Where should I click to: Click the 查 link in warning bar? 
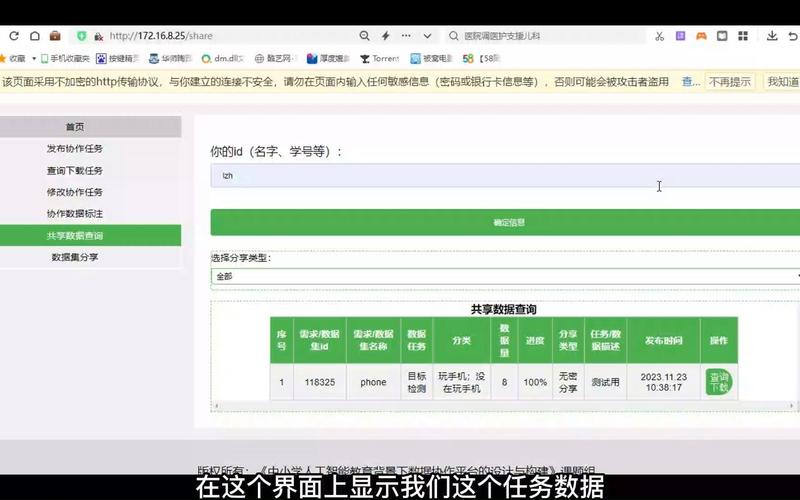pos(690,82)
